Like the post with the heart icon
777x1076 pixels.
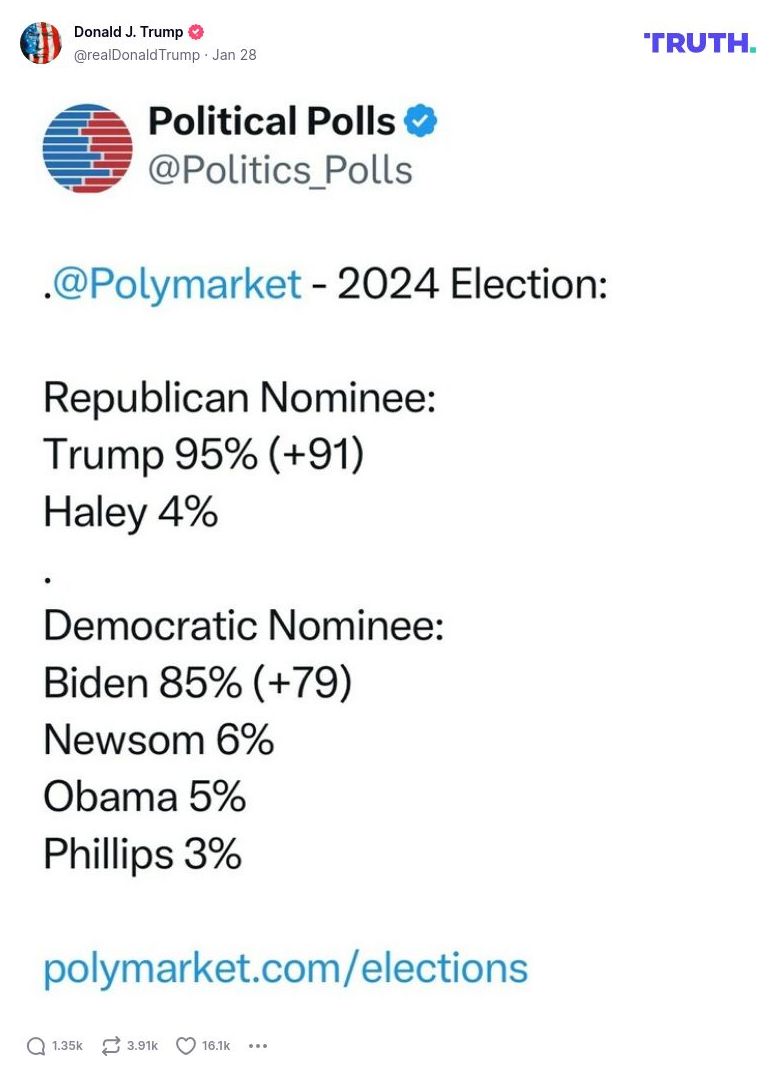coord(185,1046)
